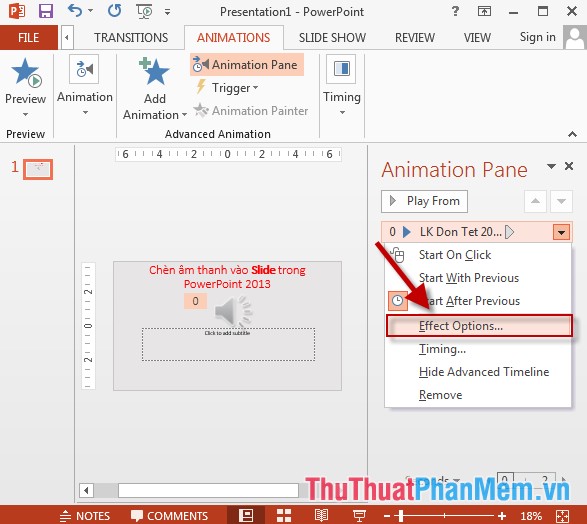Viewport: 587px width, 524px height.
Task: Click the subtitle placeholder box
Action: click(x=228, y=344)
